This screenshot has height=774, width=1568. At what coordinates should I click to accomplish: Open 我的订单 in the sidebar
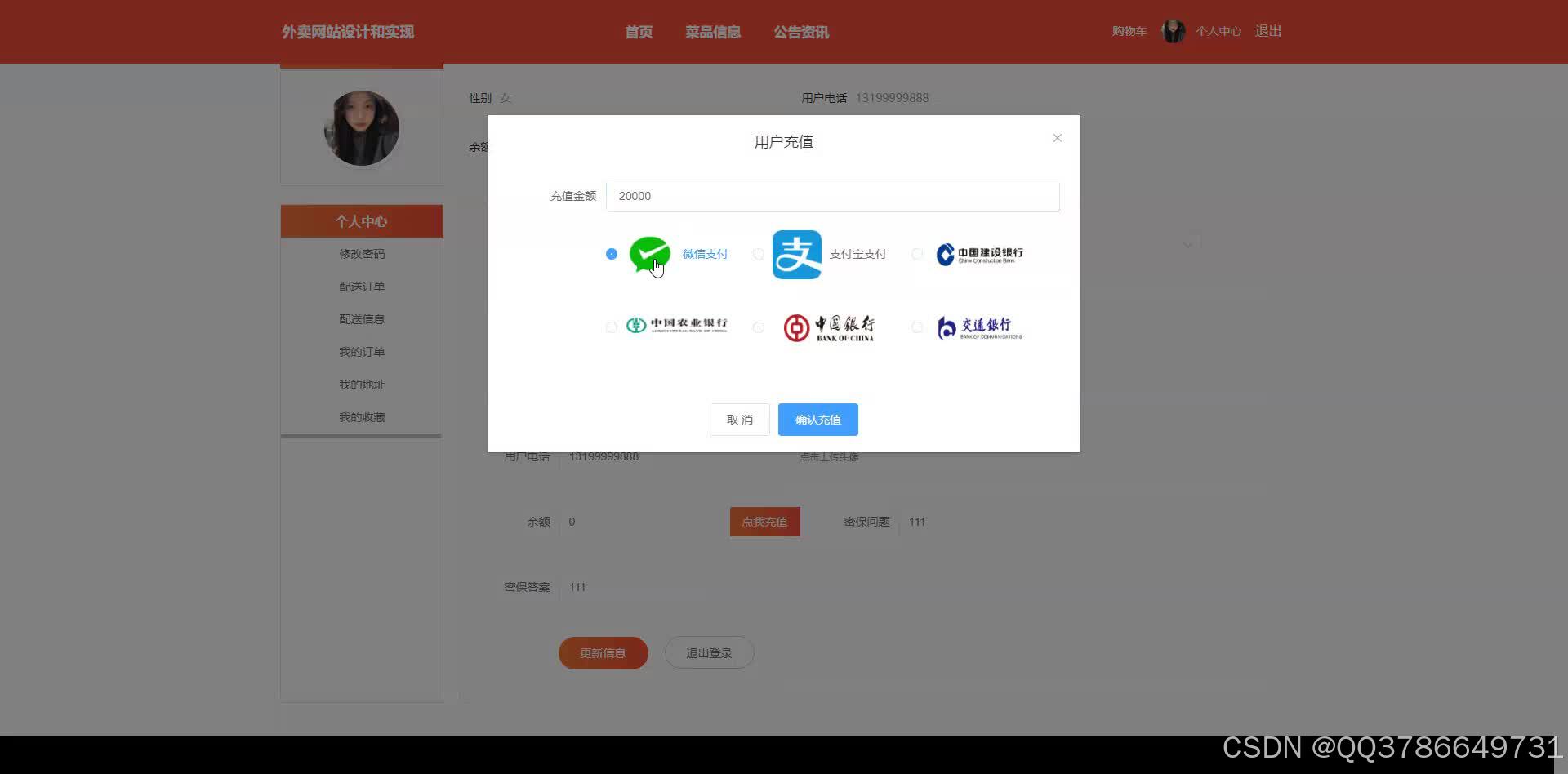pyautogui.click(x=362, y=352)
